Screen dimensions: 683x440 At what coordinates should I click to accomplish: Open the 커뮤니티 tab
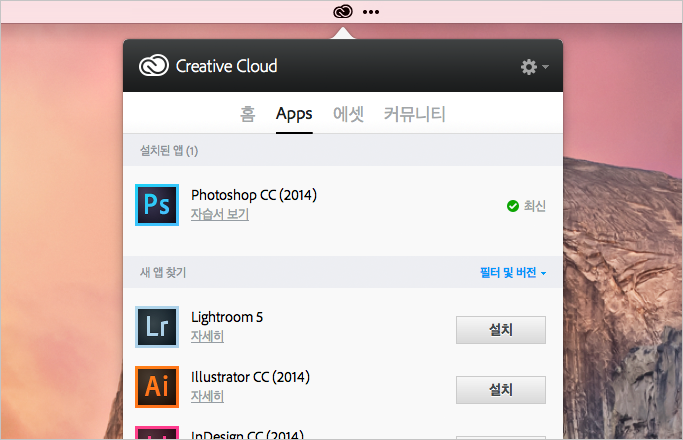pos(414,114)
